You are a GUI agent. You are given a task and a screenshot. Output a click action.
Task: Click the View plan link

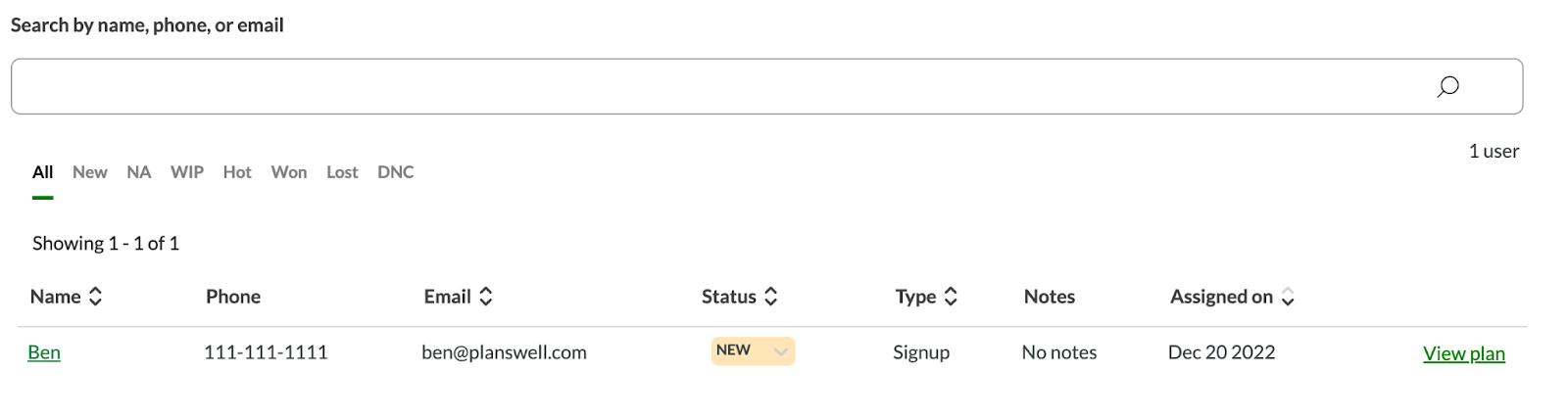point(1463,353)
